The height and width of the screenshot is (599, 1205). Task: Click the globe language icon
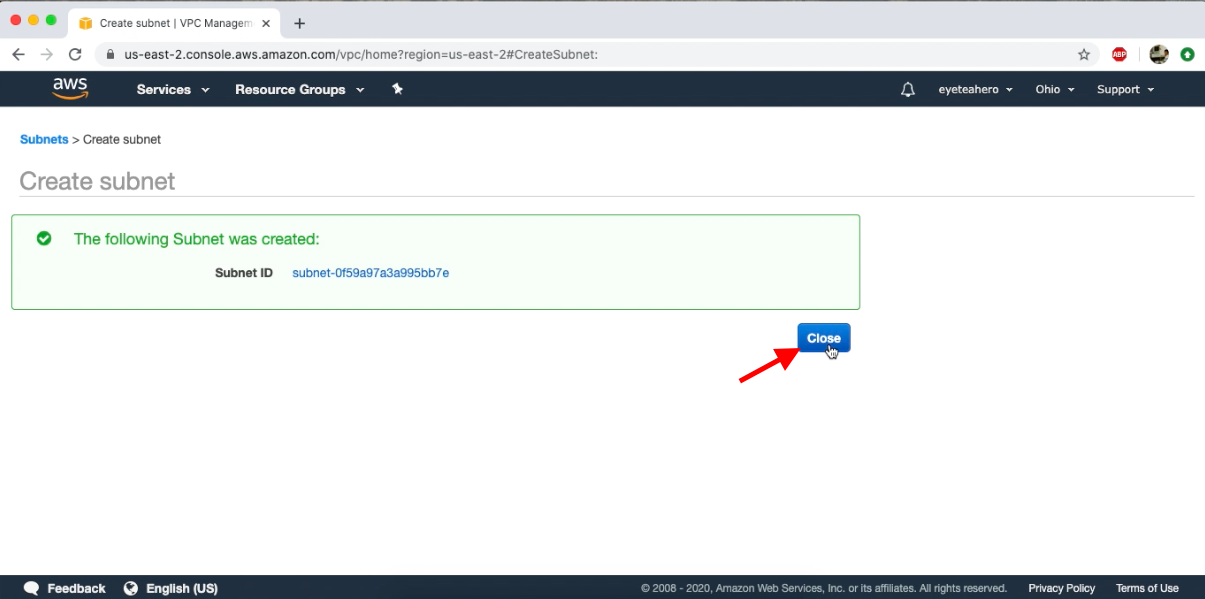tap(131, 588)
